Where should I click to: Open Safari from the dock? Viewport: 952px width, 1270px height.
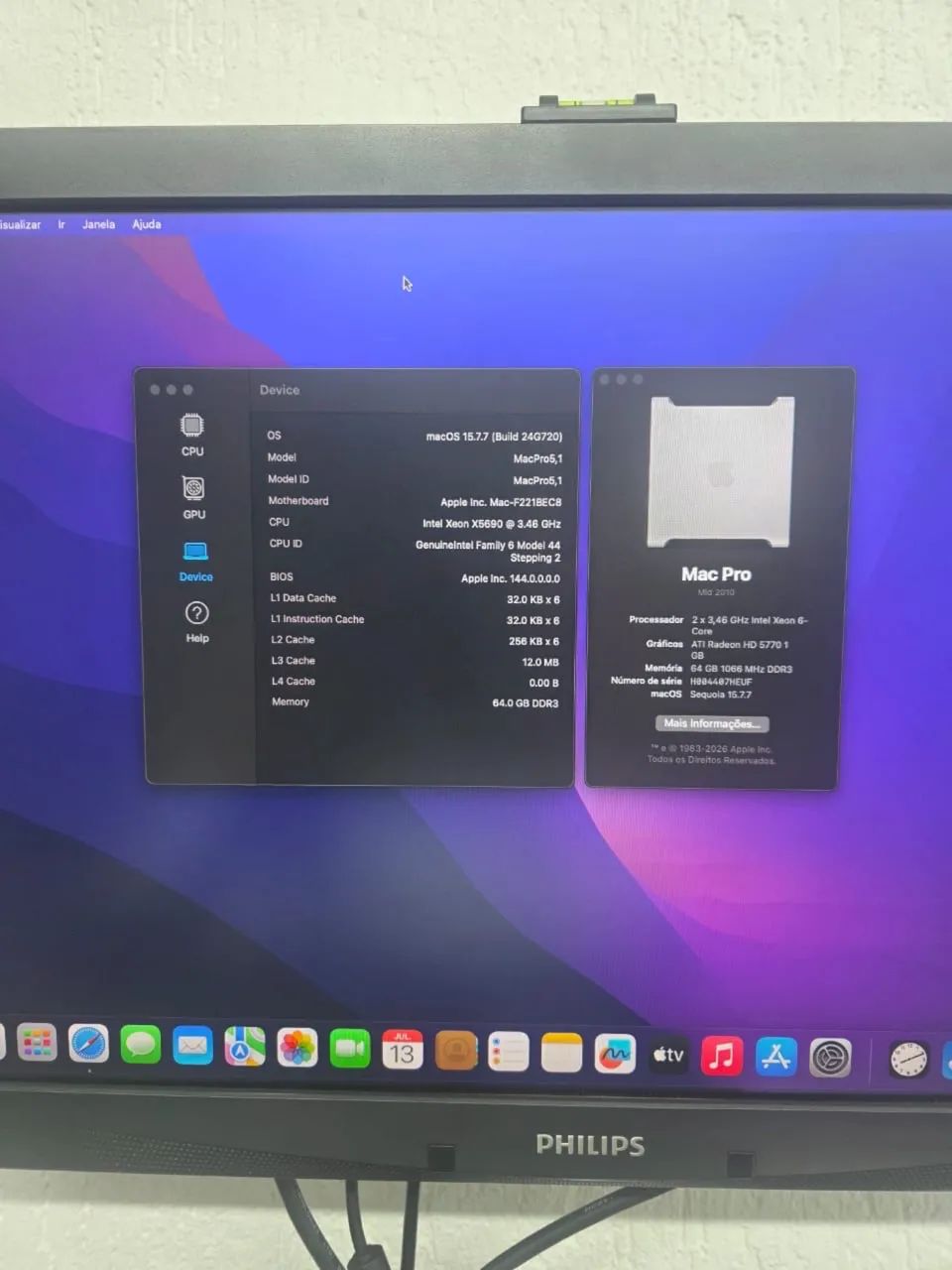[88, 1044]
